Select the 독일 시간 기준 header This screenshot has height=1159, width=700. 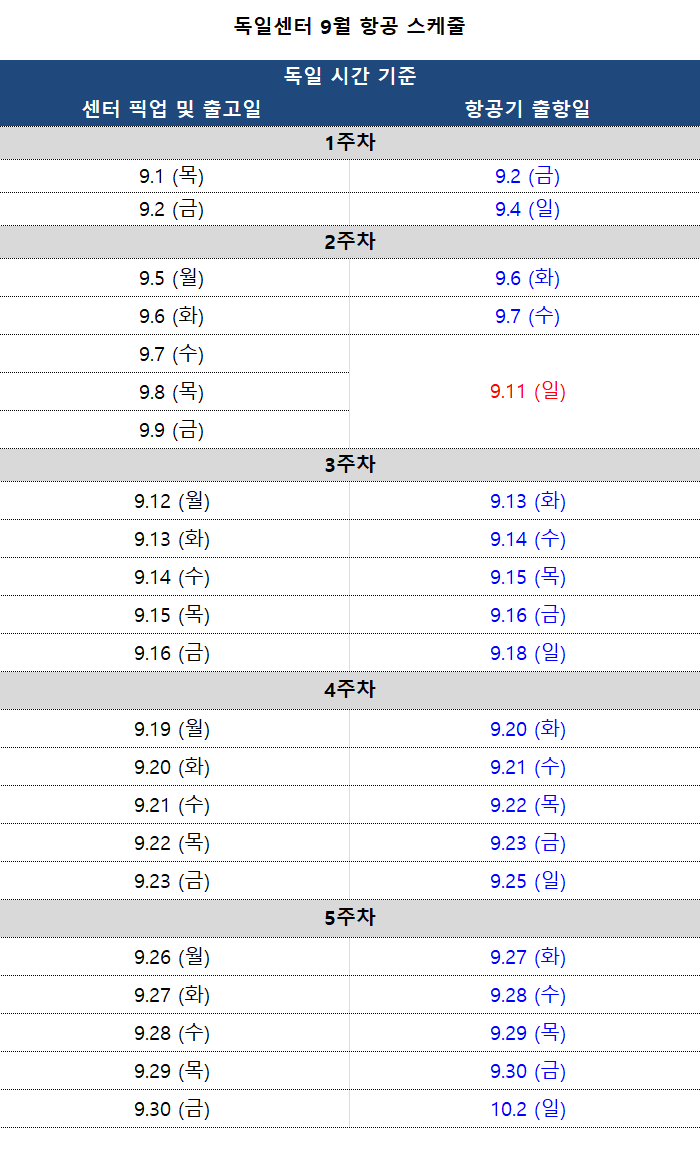click(x=350, y=75)
